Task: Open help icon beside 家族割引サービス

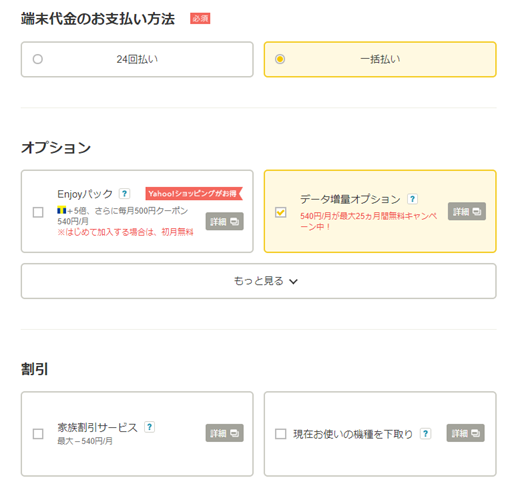Action: pos(149,427)
